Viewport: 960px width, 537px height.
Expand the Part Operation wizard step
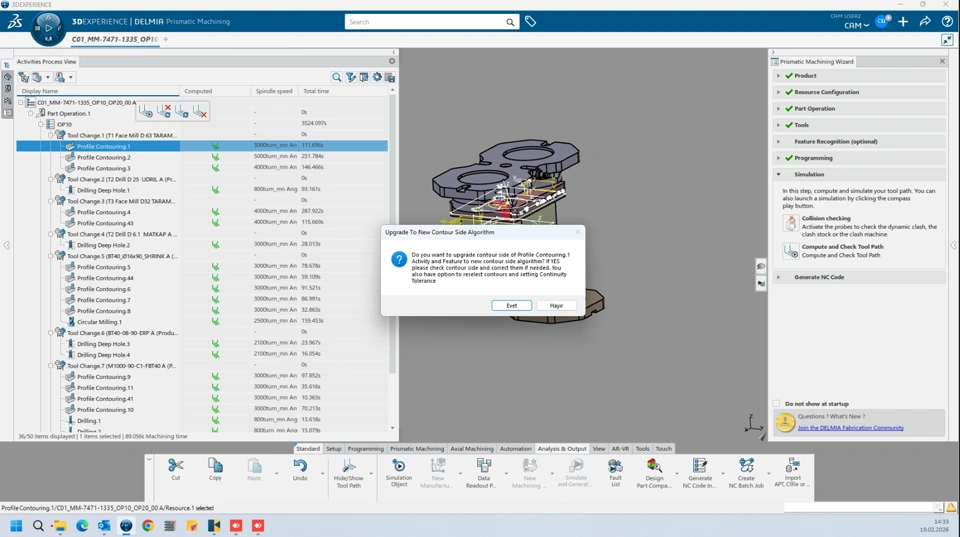[778, 108]
